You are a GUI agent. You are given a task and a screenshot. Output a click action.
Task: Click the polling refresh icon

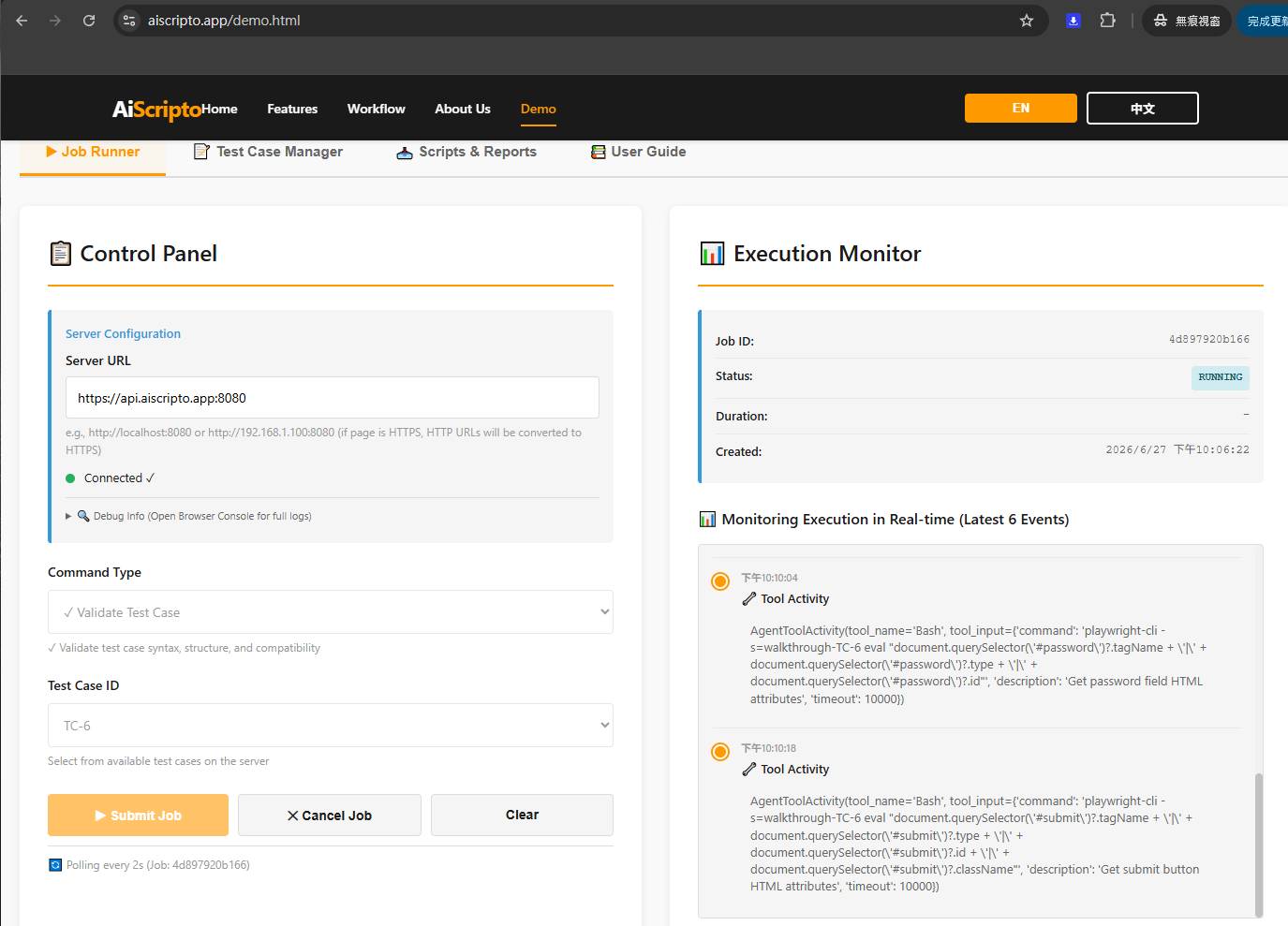(55, 865)
